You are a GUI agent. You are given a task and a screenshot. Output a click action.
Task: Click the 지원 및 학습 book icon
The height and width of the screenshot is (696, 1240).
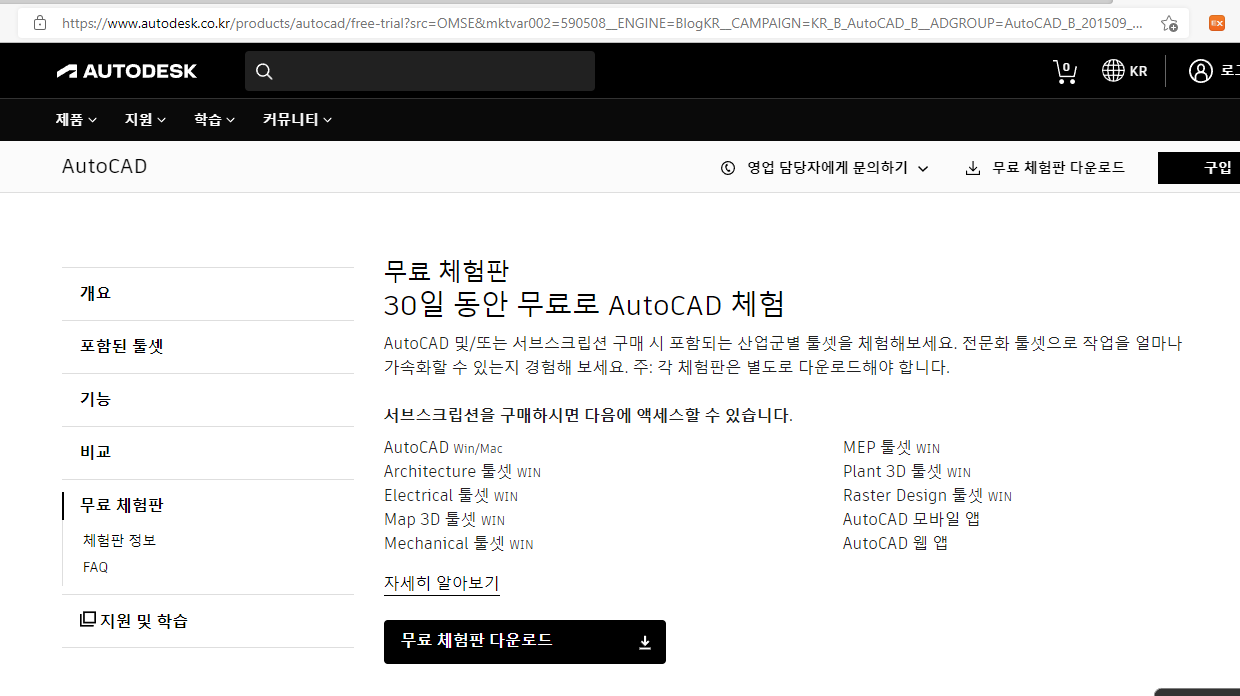tap(88, 619)
